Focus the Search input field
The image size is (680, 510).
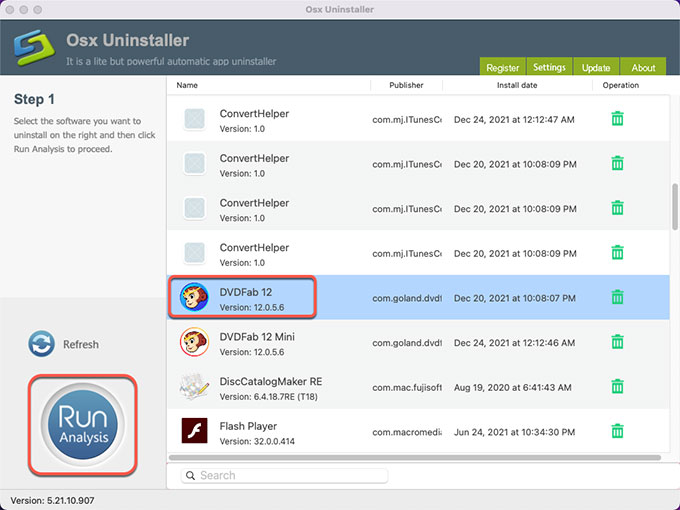(x=284, y=475)
